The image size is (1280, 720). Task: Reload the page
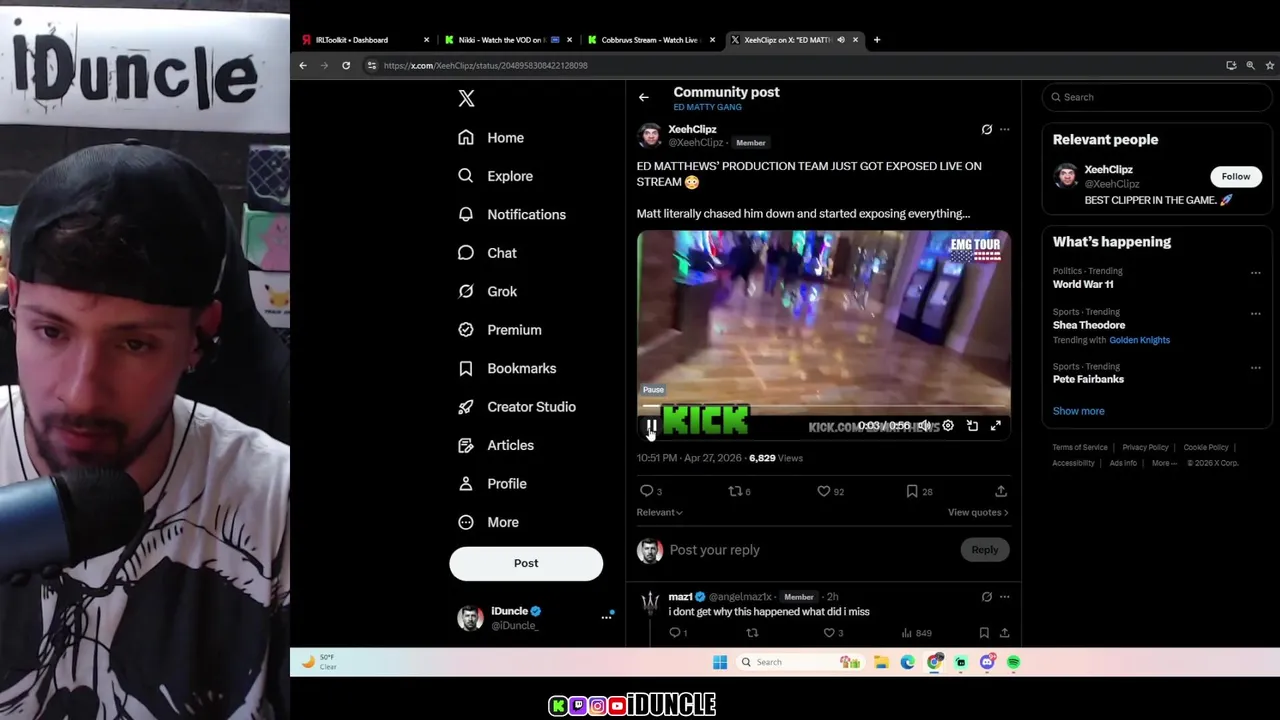(x=346, y=66)
